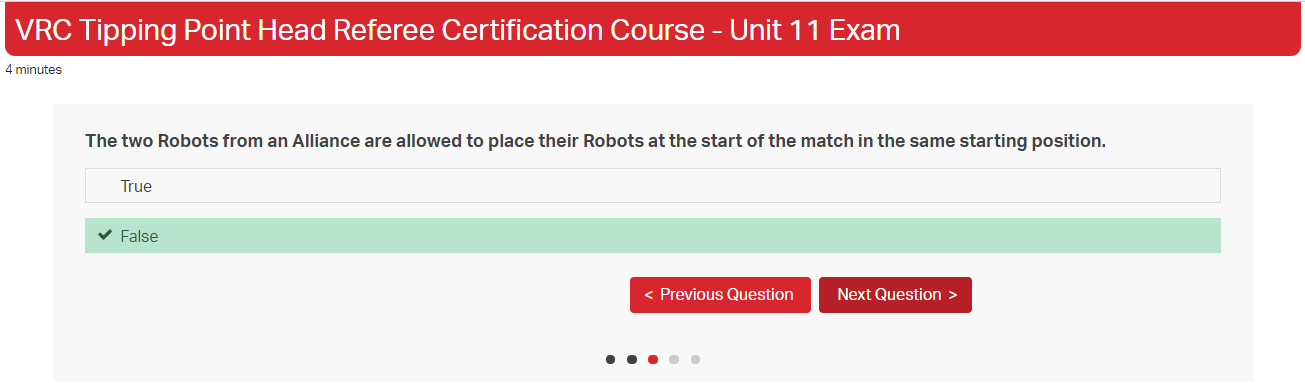The height and width of the screenshot is (383, 1305).
Task: Jump to the first question dot
Action: coord(610,360)
